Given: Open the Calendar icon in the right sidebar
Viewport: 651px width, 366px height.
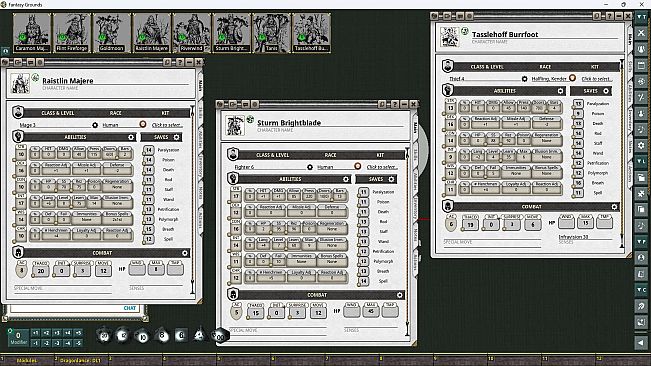Looking at the screenshot, I should click(641, 66).
